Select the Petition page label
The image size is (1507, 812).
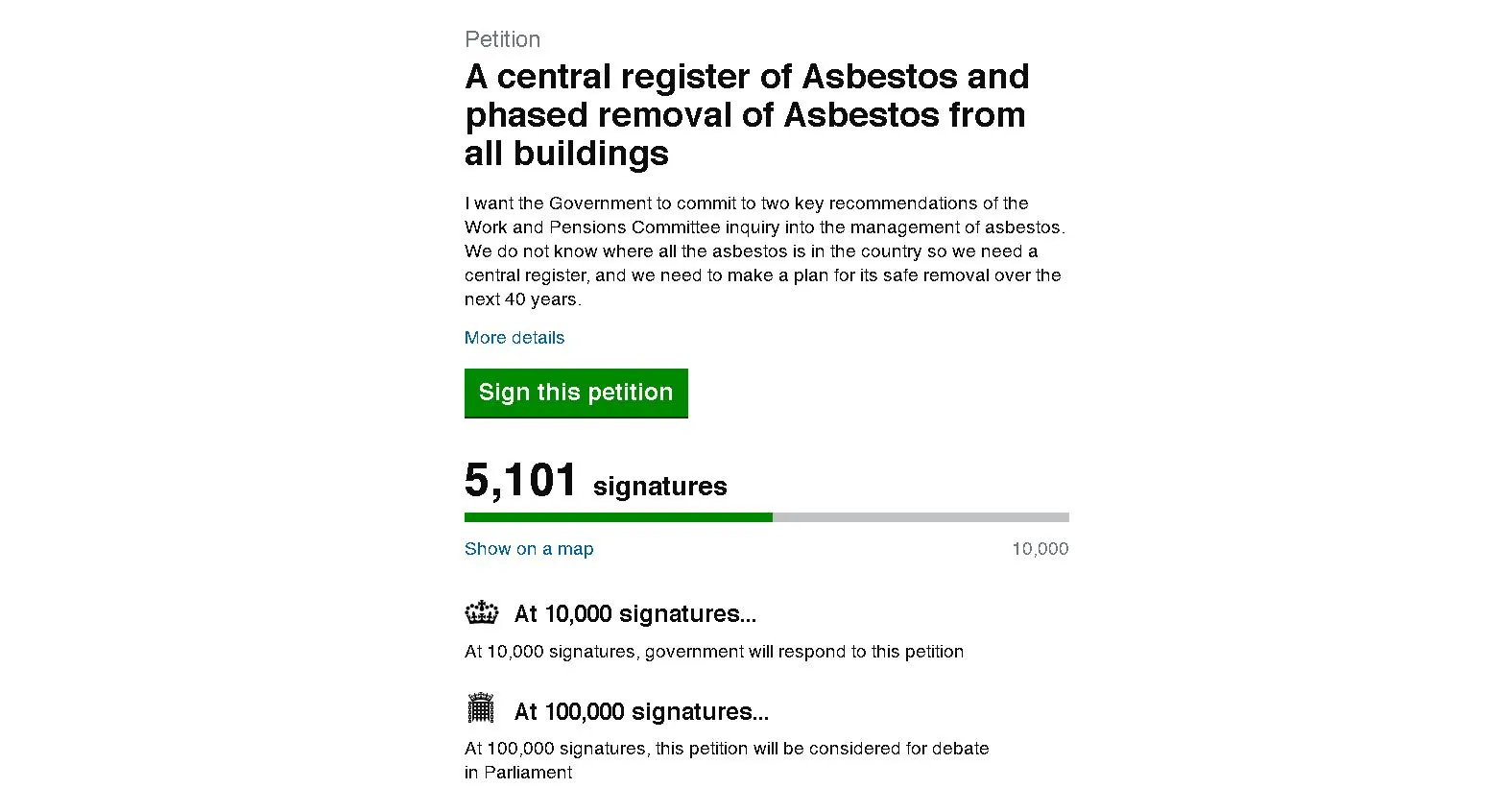[502, 39]
